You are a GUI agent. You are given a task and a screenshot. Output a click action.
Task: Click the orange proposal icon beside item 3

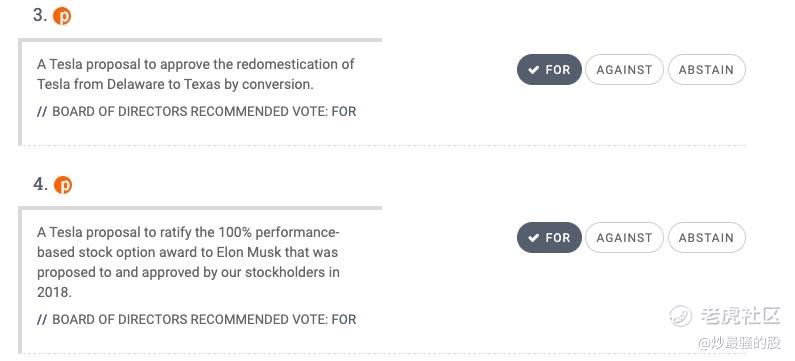[x=62, y=16]
